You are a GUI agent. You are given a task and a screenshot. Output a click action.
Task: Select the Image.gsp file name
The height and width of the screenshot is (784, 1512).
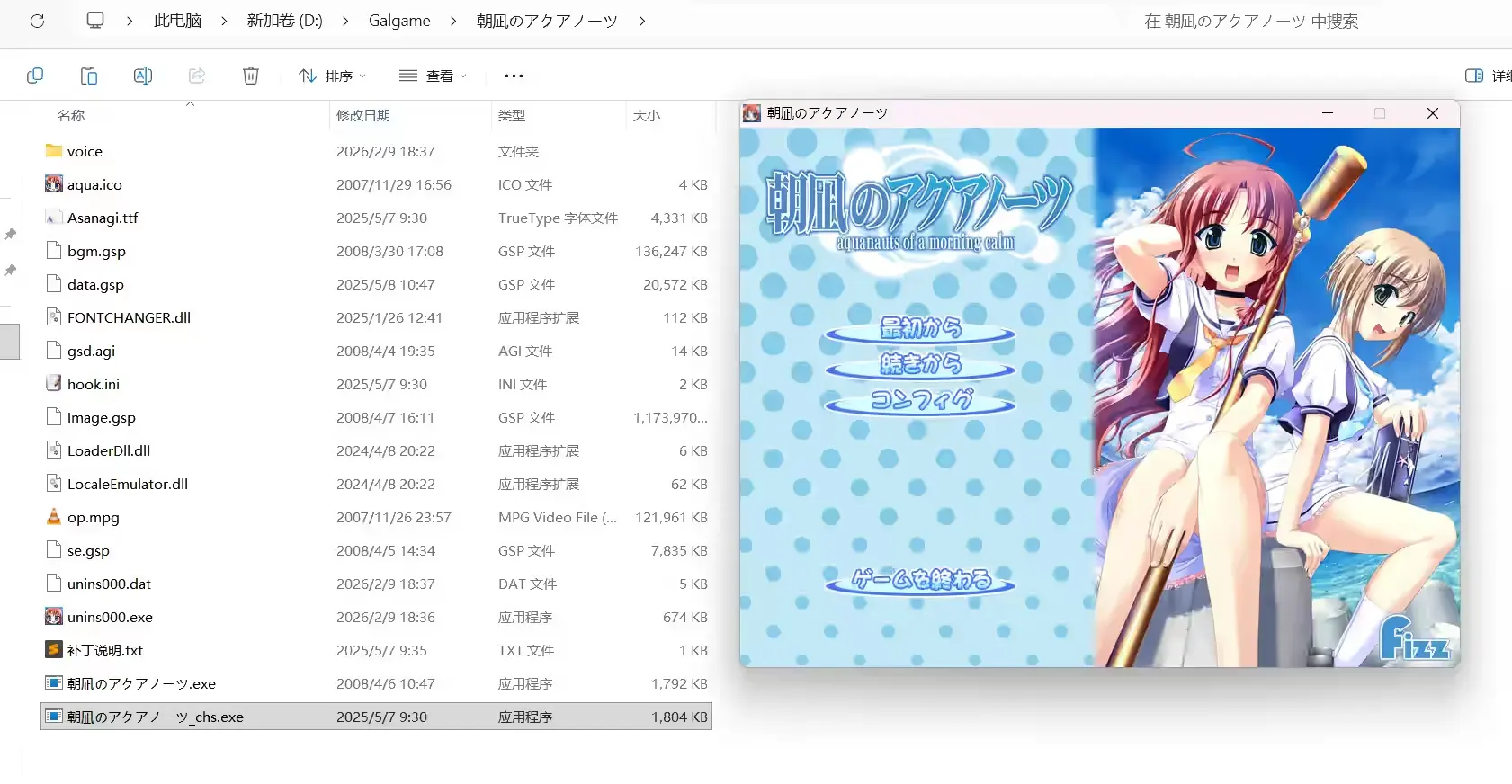click(x=102, y=417)
